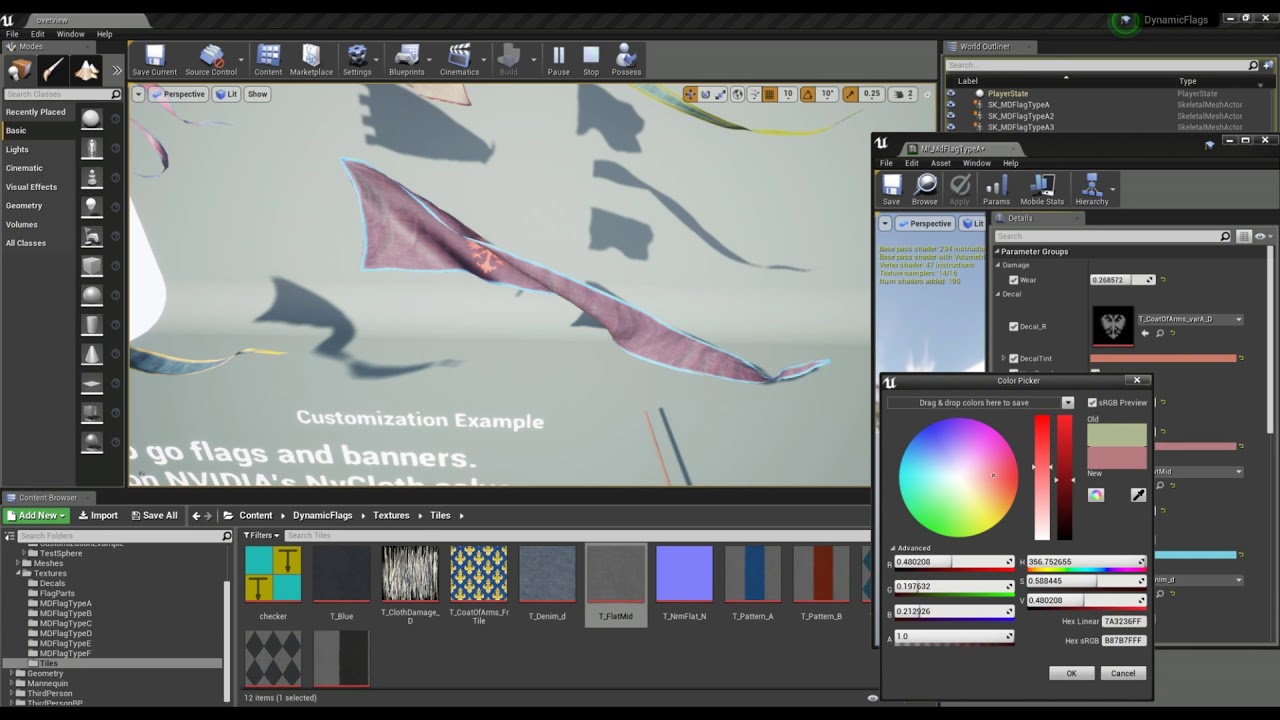Click Save All in Content Browser
Image resolution: width=1280 pixels, height=720 pixels.
click(x=153, y=516)
